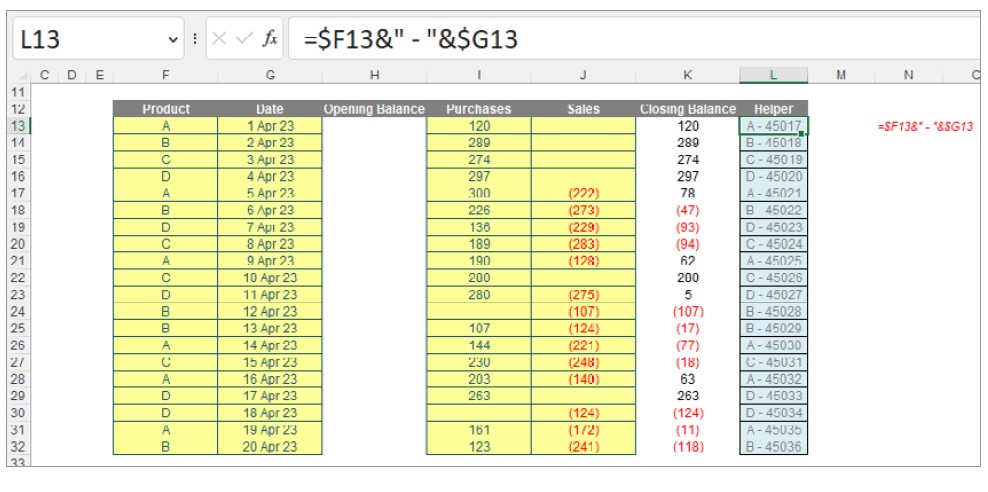Click the Insert Function fx icon

coord(270,39)
